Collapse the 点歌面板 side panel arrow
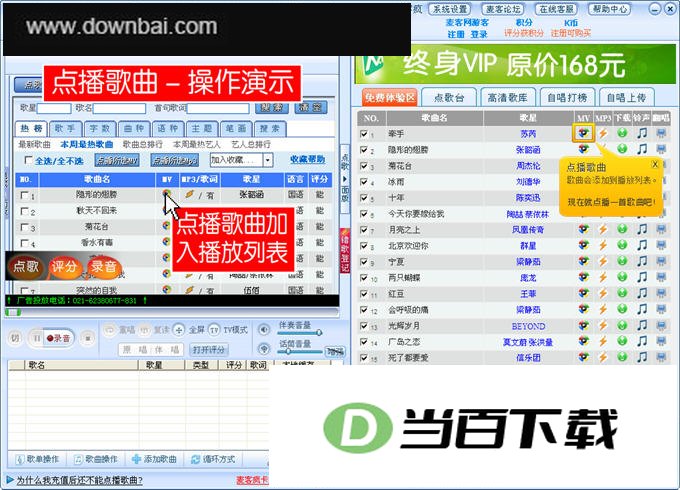Screen dimensions: 680x490 click(345, 179)
